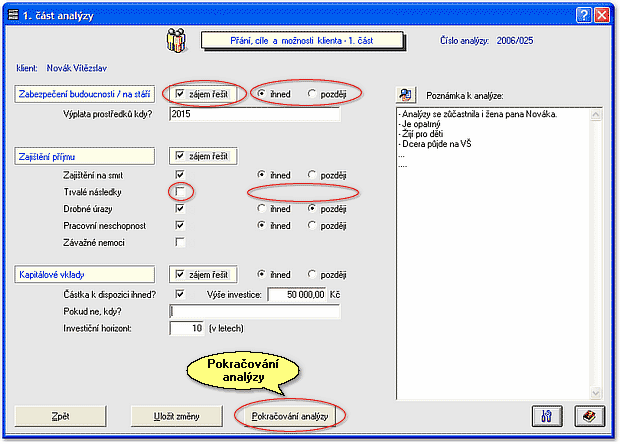Open the tools button at bottom right
The image size is (620, 444).
coord(547,413)
